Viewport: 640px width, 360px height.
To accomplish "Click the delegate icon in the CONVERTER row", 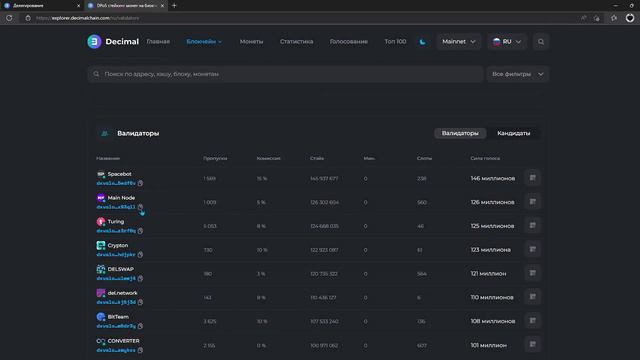I will [533, 345].
